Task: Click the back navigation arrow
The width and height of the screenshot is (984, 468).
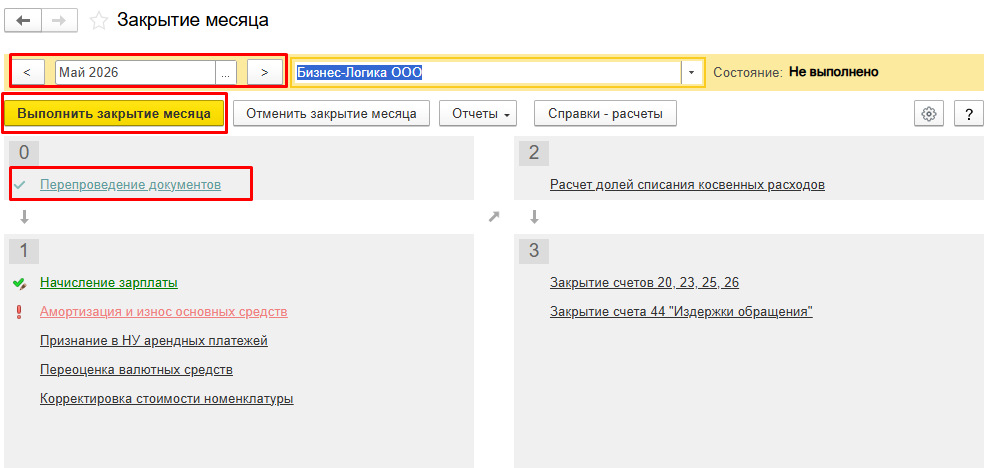Action: 24,21
